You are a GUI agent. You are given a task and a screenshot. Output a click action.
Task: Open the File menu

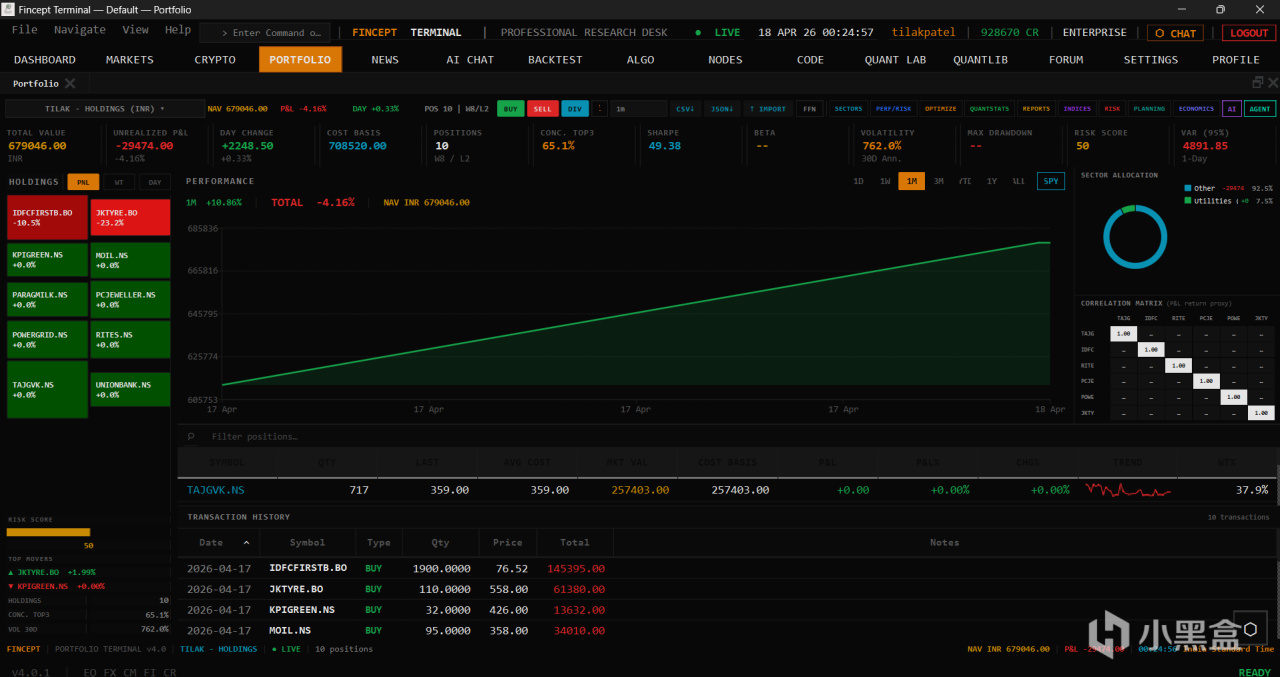tap(25, 30)
